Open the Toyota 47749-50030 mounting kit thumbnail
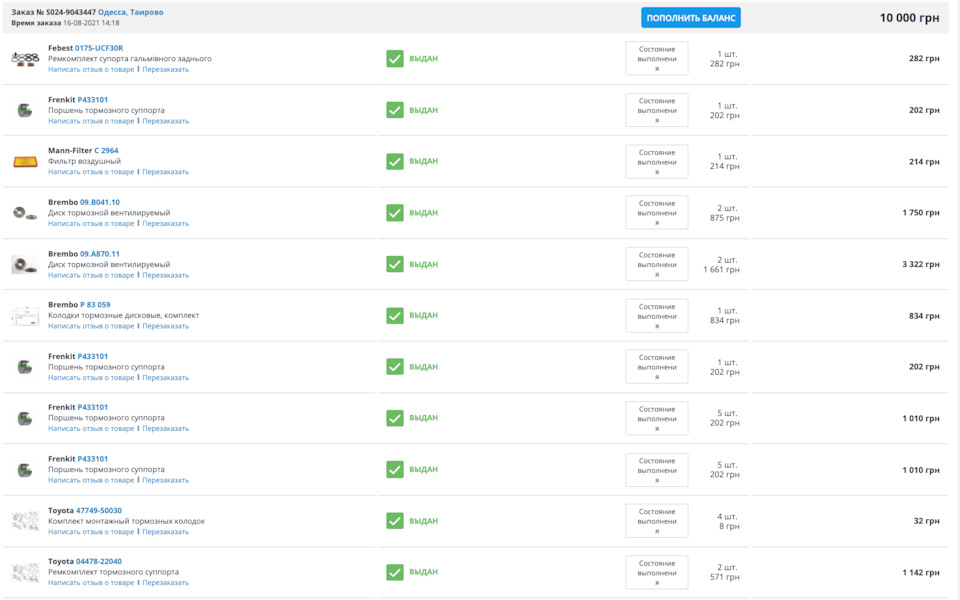 [x=25, y=521]
